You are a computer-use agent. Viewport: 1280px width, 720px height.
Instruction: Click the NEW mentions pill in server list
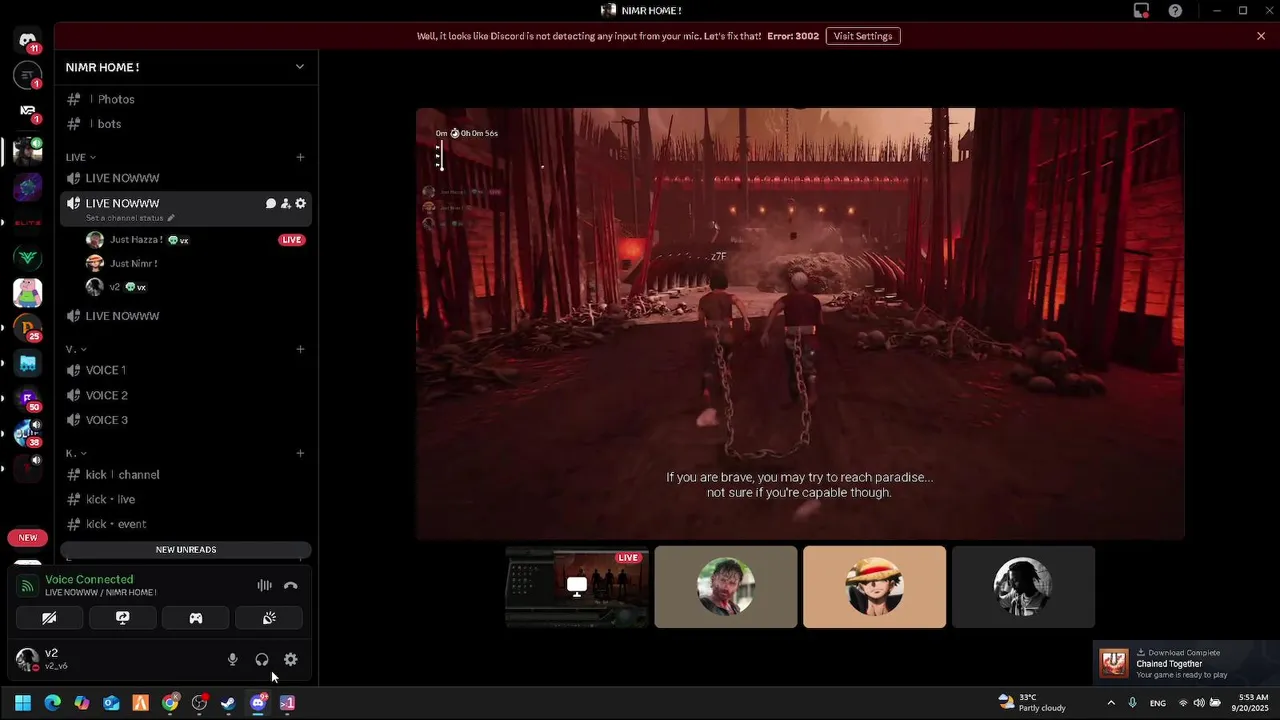click(x=28, y=538)
